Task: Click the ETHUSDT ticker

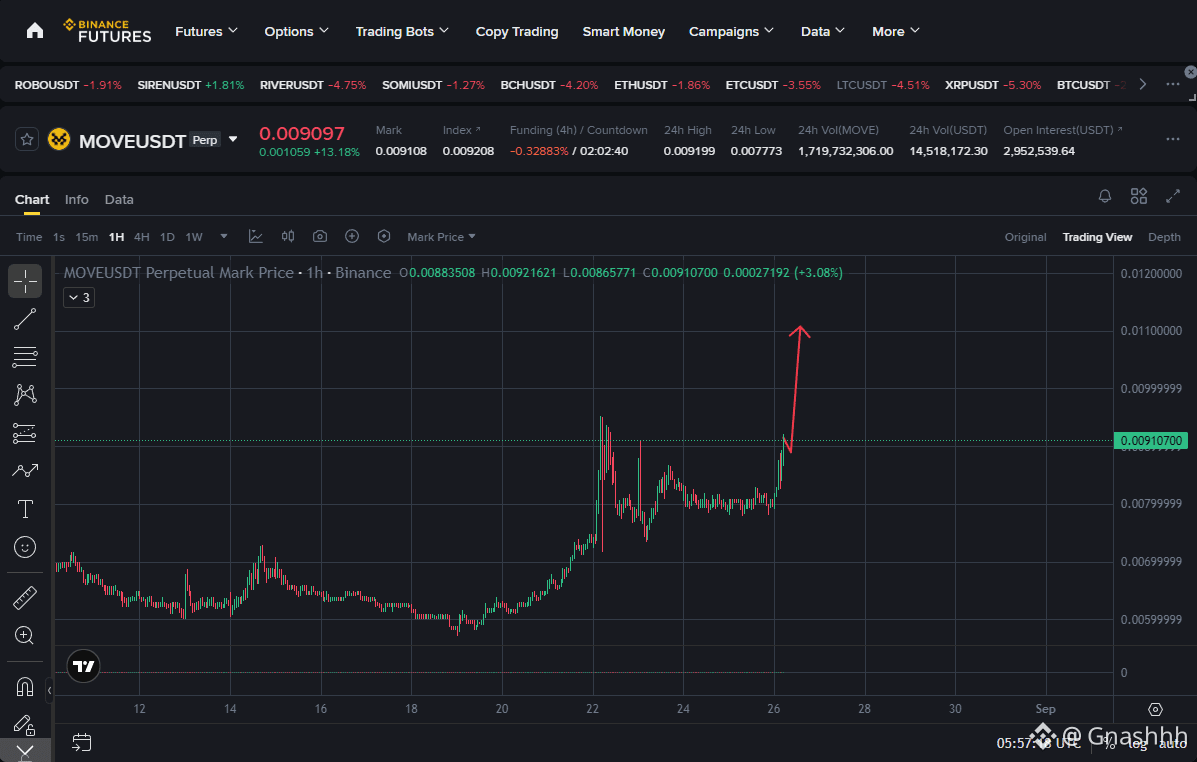Action: (662, 85)
